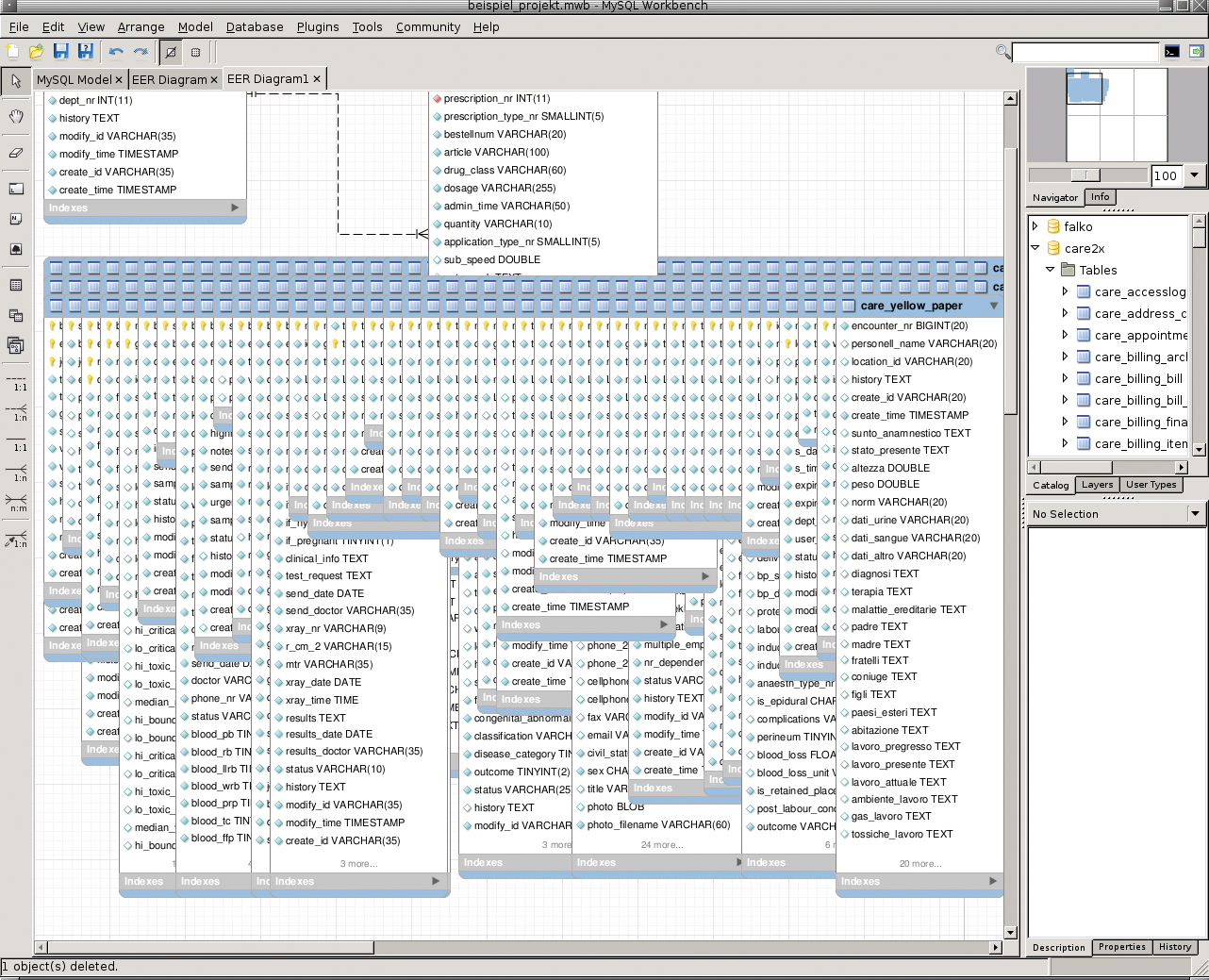
Task: Open the History tab
Action: (x=1175, y=947)
